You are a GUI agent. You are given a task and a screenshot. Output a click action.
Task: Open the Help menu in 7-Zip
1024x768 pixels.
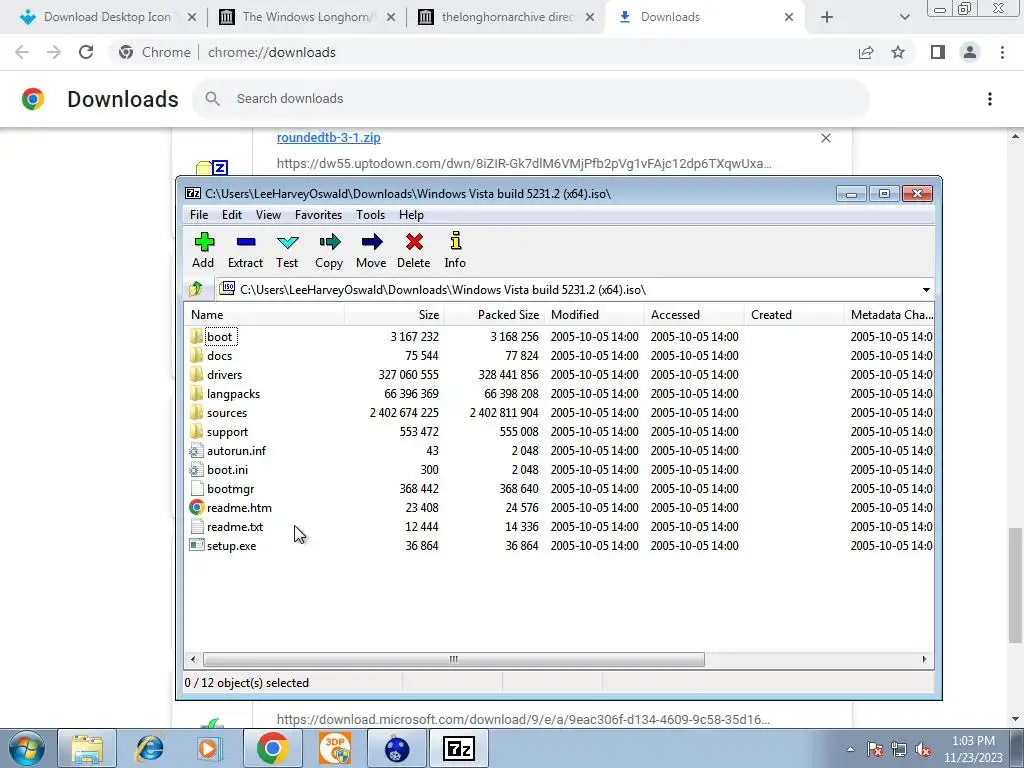[411, 215]
